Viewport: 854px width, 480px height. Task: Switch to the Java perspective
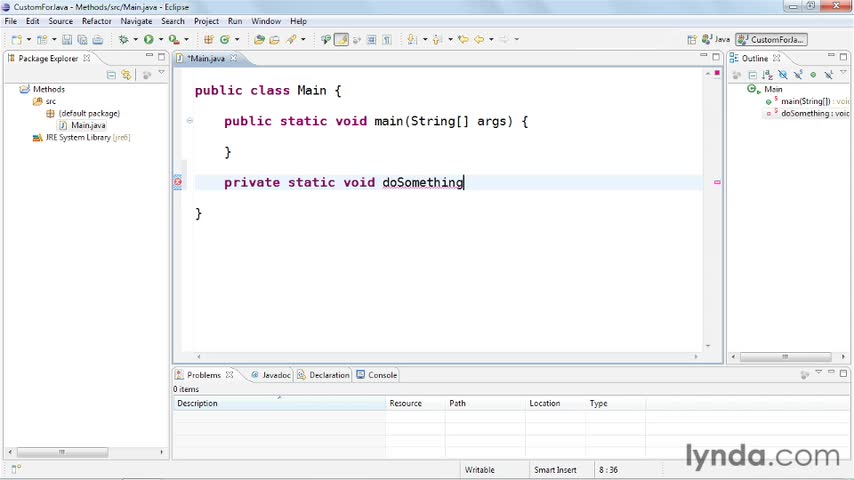[x=716, y=39]
